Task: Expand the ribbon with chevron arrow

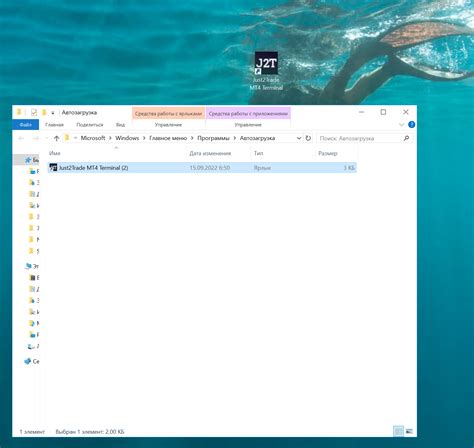Action: 402,124
